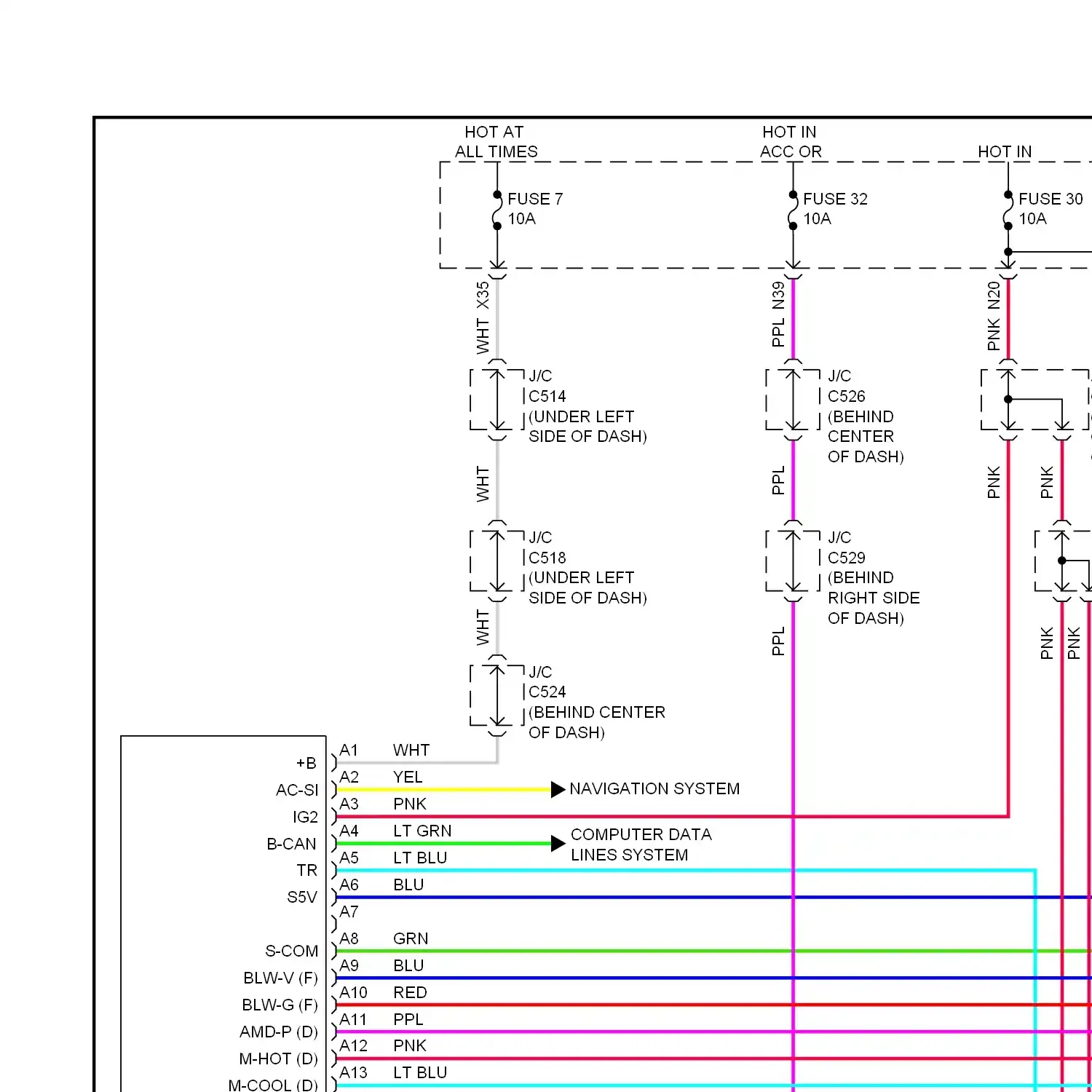The image size is (1092, 1092).
Task: Click the fuse symbol beside FUSE 7
Action: tap(497, 210)
